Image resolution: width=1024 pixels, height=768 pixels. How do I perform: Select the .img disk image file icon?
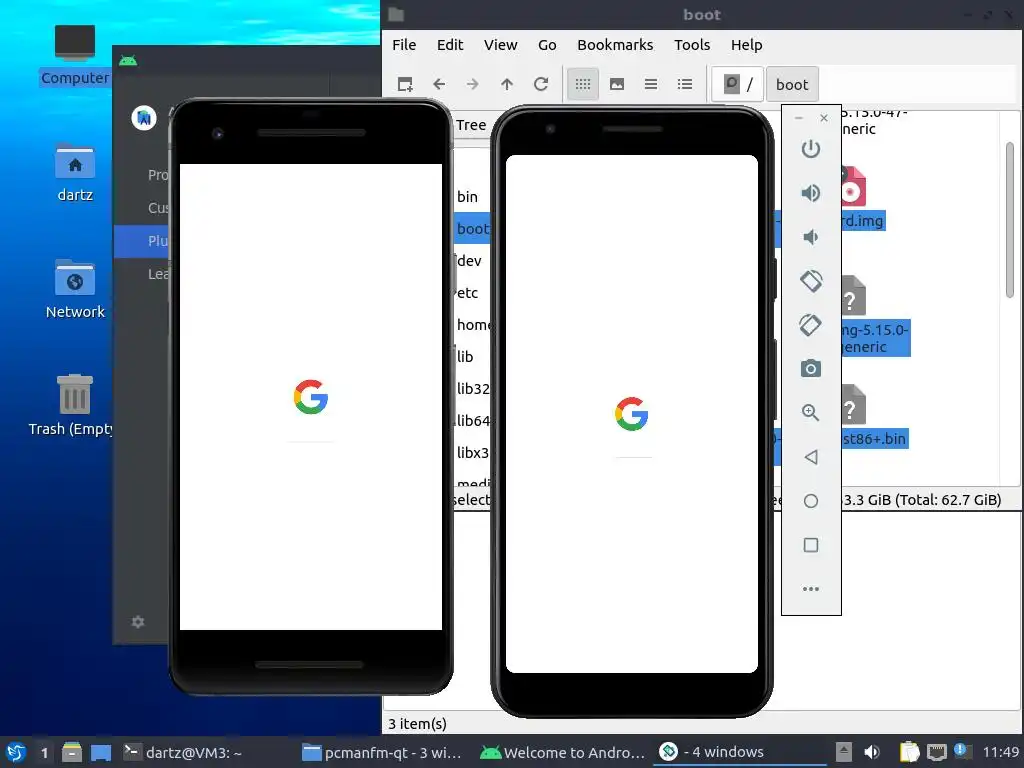(x=852, y=187)
